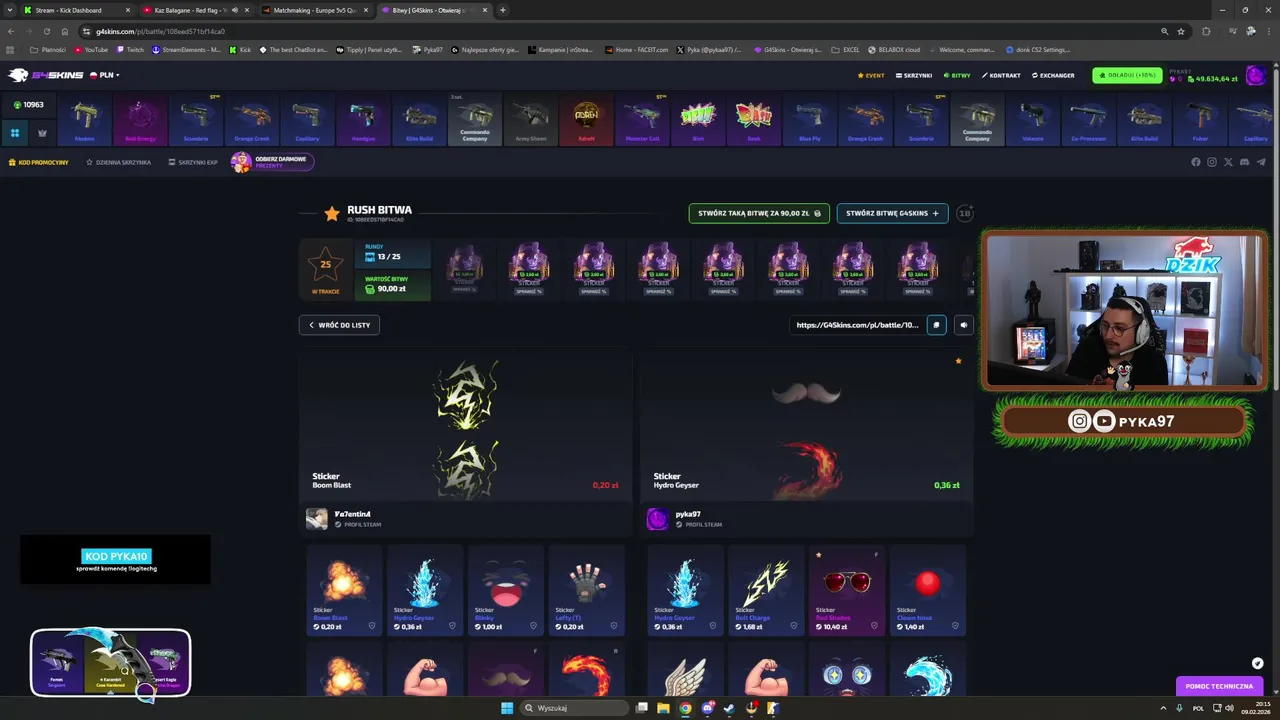Open KOD PROMOCYJNY link
This screenshot has height=720, width=1280.
coord(39,162)
